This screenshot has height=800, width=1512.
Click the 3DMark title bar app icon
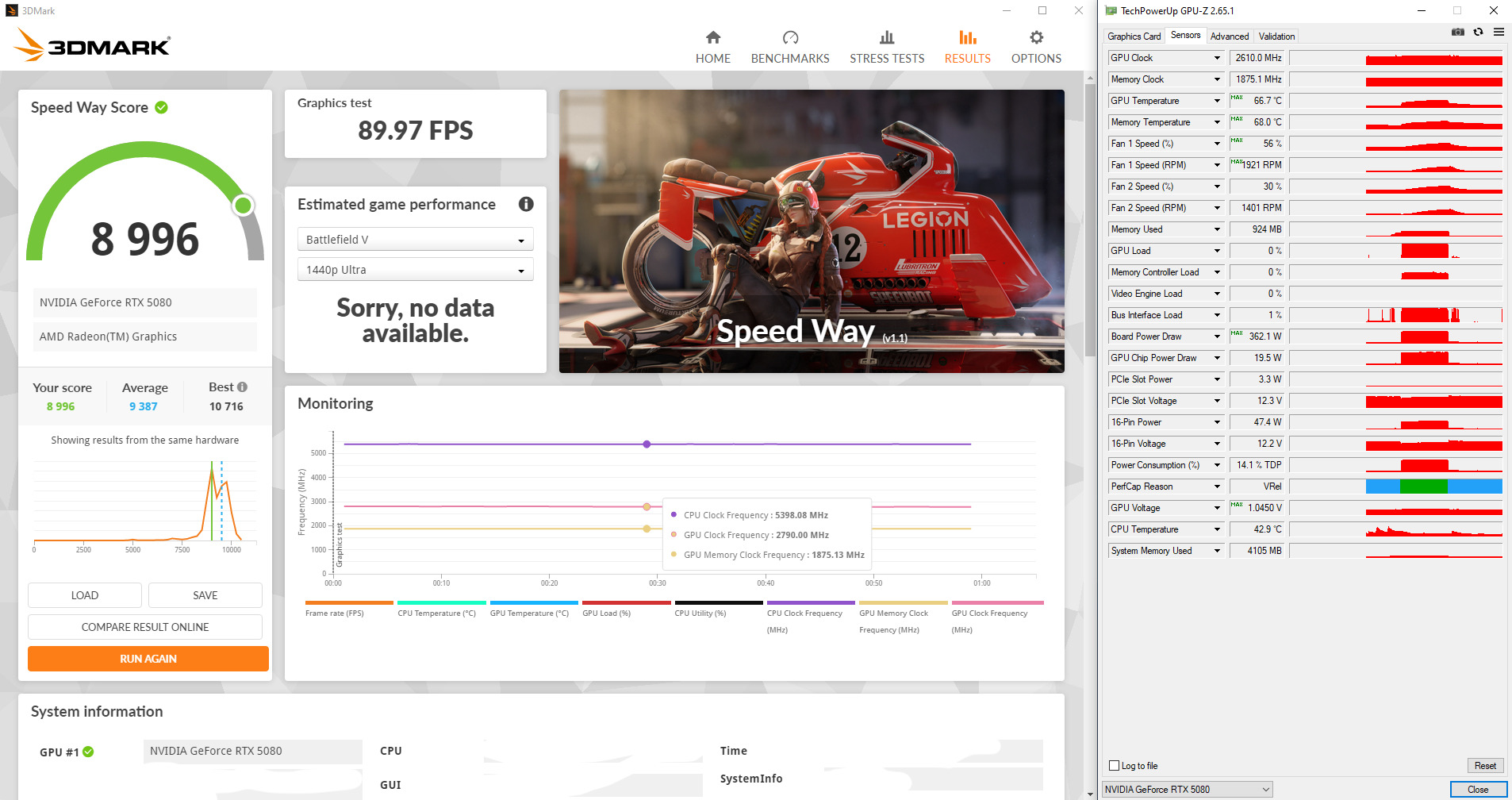(12, 10)
